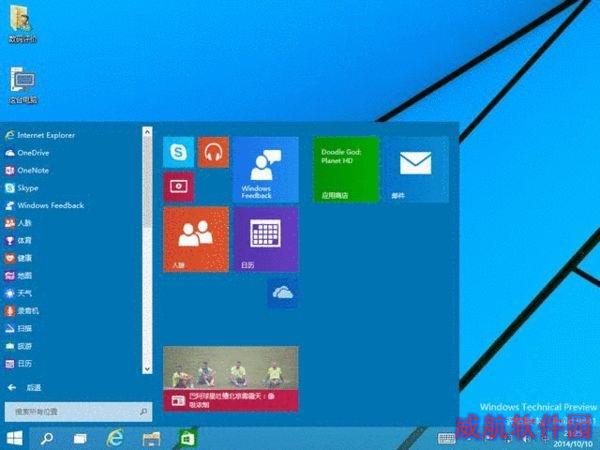Click the 2014/10/10 taskbar date

pos(573,444)
